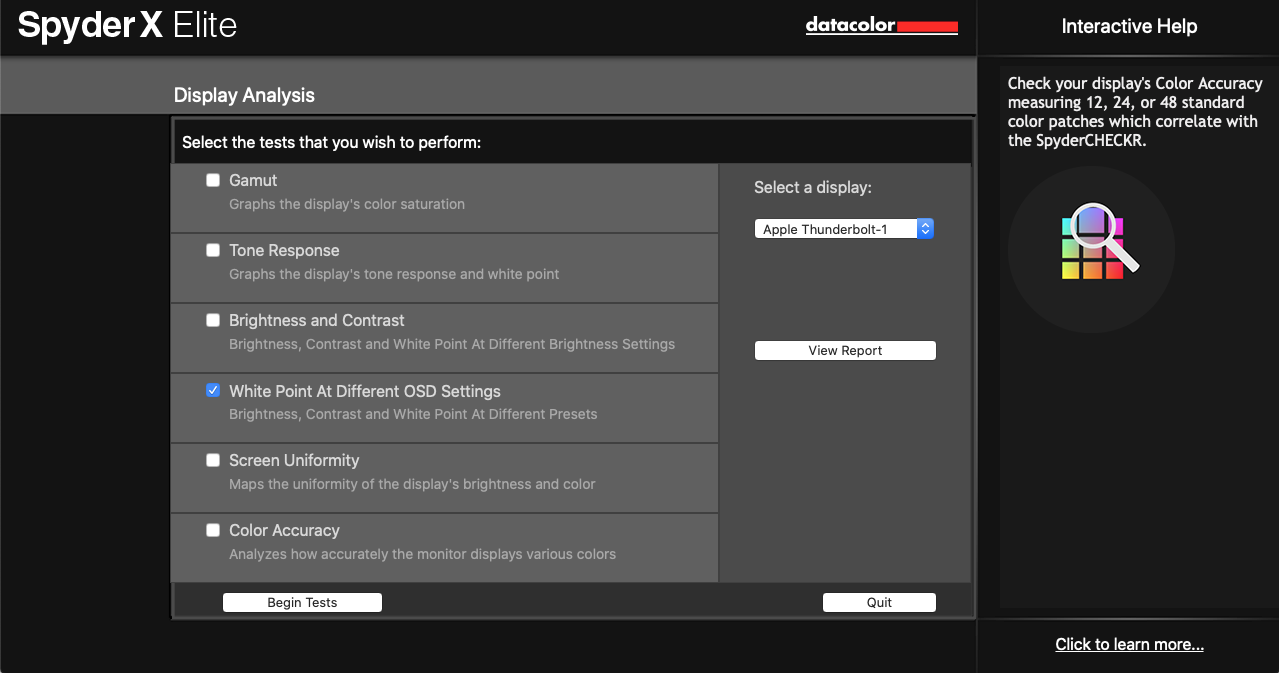Open the Apple Thunderbolt-1 display dropdown
This screenshot has width=1279, height=673.
click(844, 229)
